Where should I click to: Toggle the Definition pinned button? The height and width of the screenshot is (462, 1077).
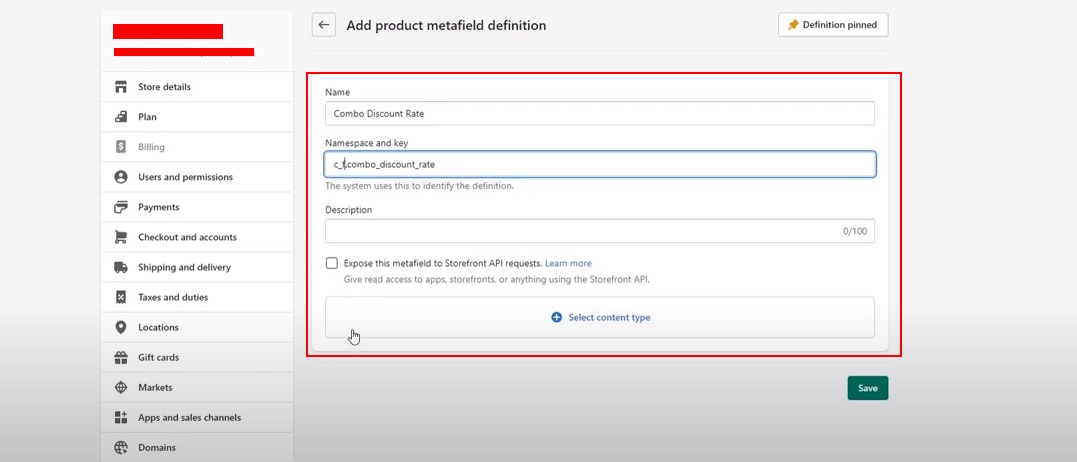click(x=833, y=25)
